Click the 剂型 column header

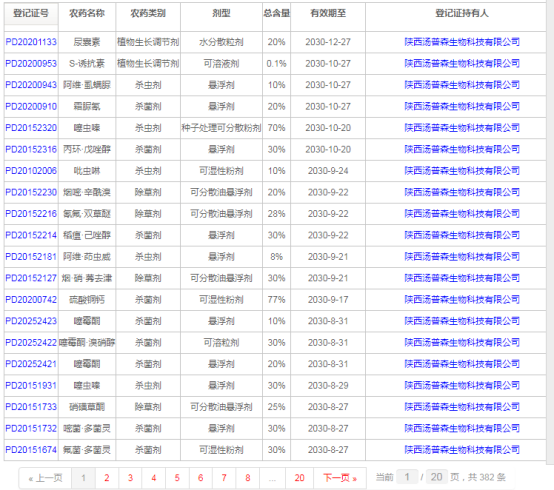pos(221,13)
